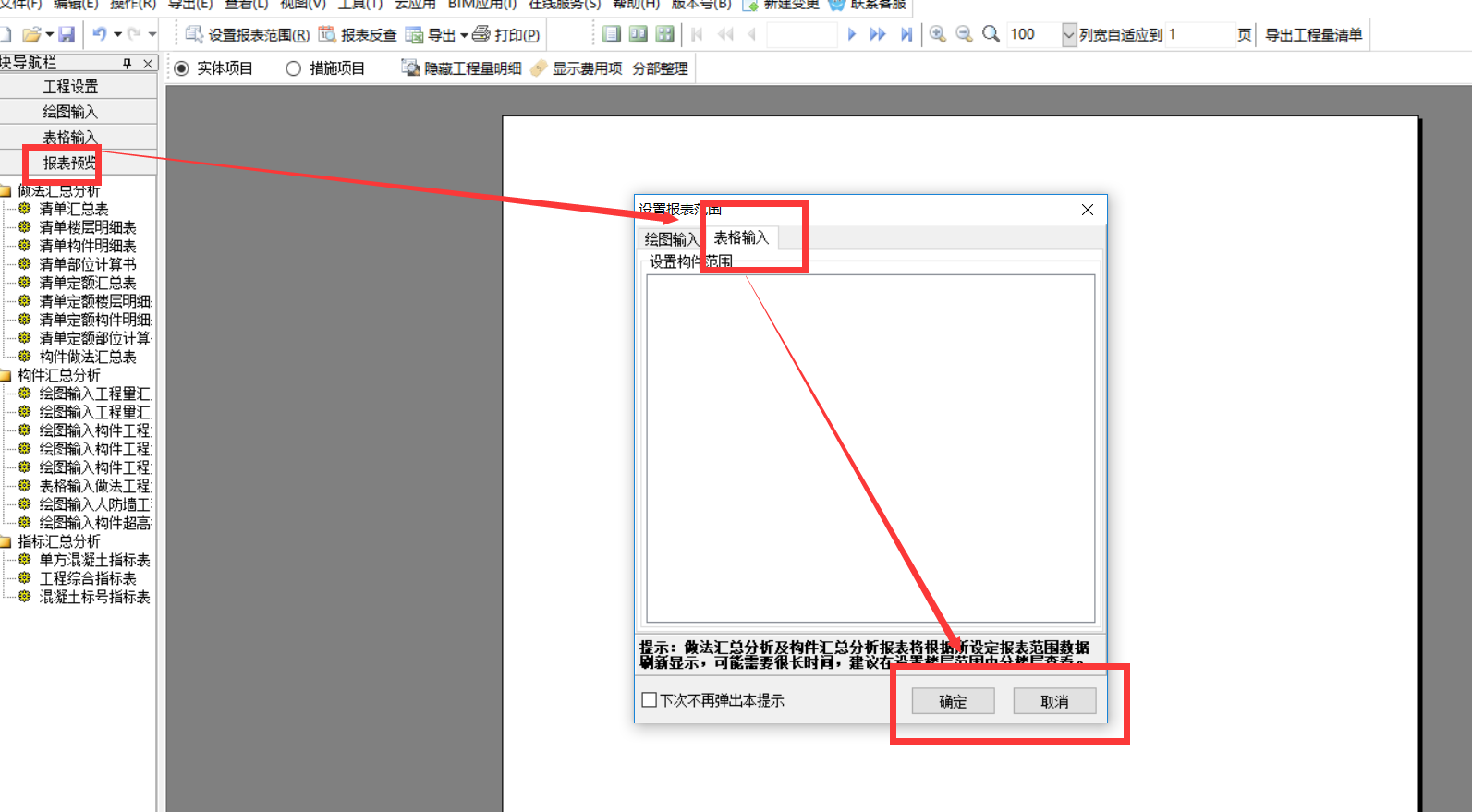Select 工程综合指标表 report
1472x812 pixels.
pos(88,578)
